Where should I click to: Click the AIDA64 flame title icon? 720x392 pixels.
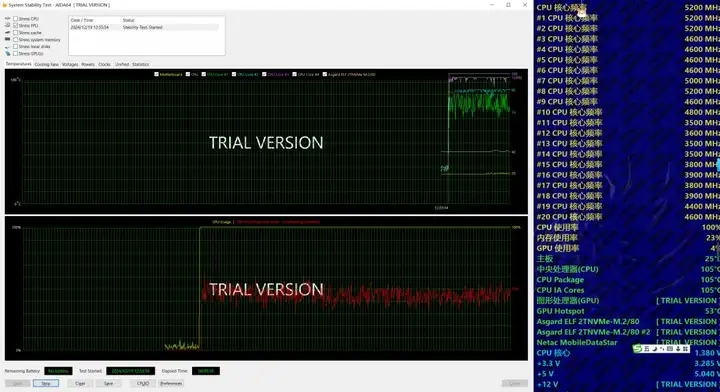pos(5,5)
